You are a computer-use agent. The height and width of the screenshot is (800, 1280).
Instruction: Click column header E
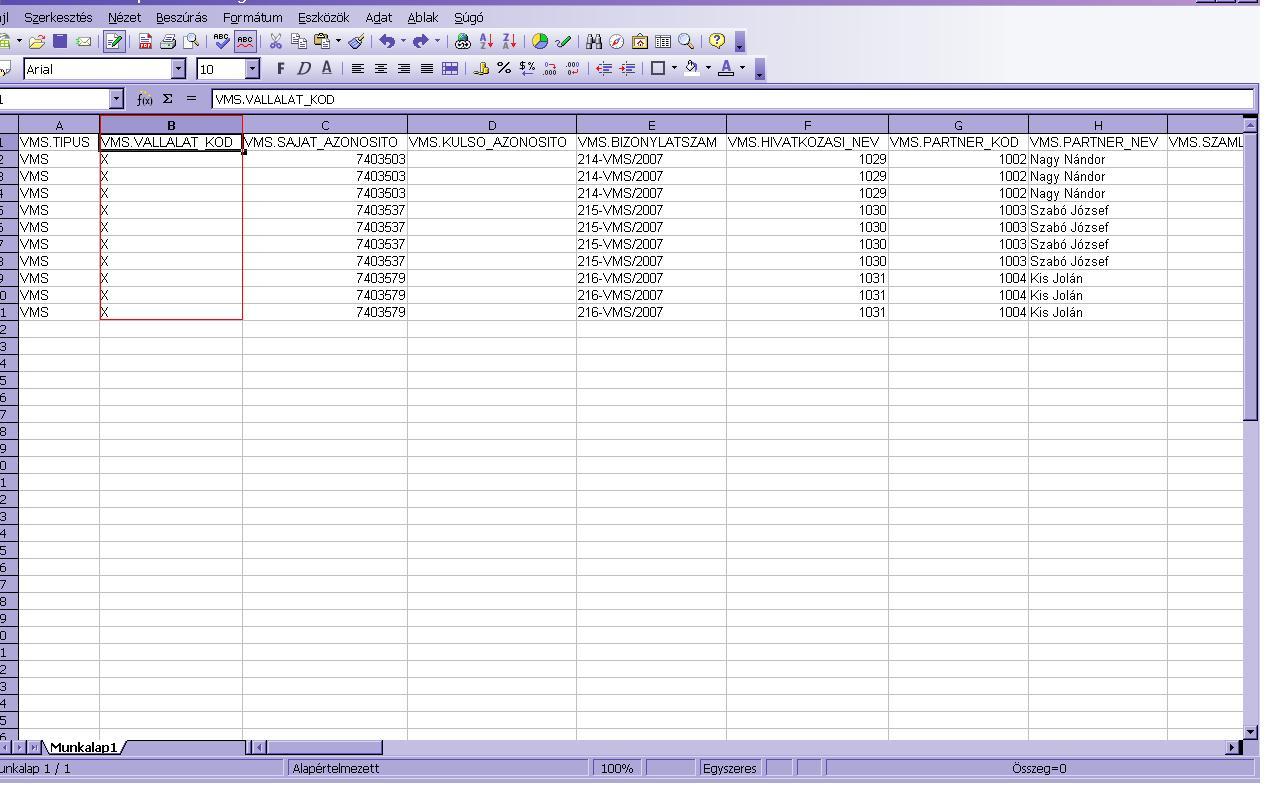[651, 126]
